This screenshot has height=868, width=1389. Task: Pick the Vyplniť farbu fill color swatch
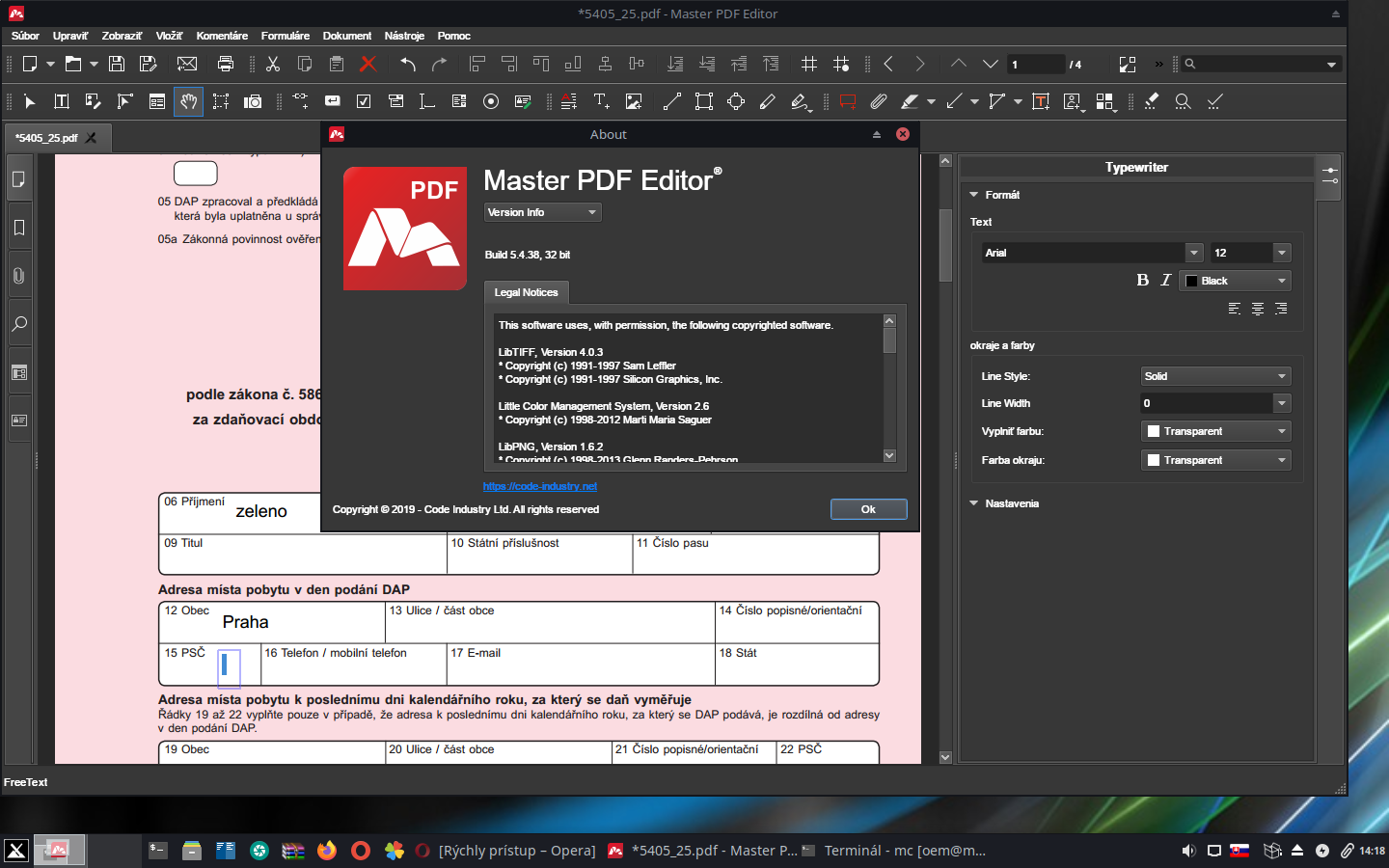click(x=1154, y=431)
